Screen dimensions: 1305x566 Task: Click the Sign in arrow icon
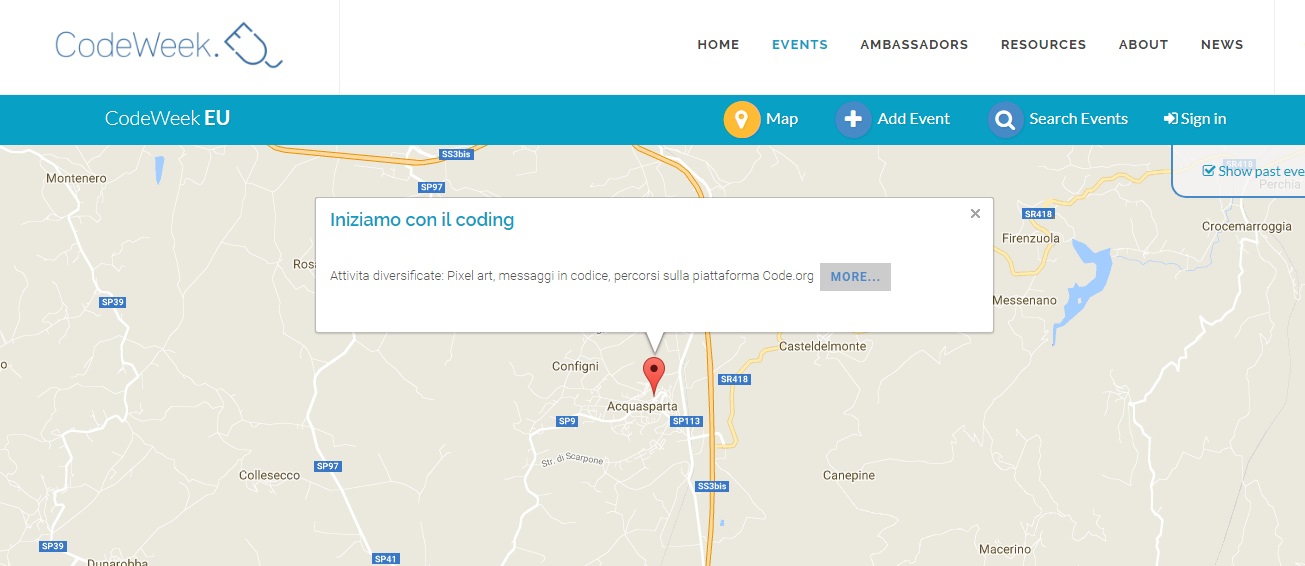point(1170,119)
